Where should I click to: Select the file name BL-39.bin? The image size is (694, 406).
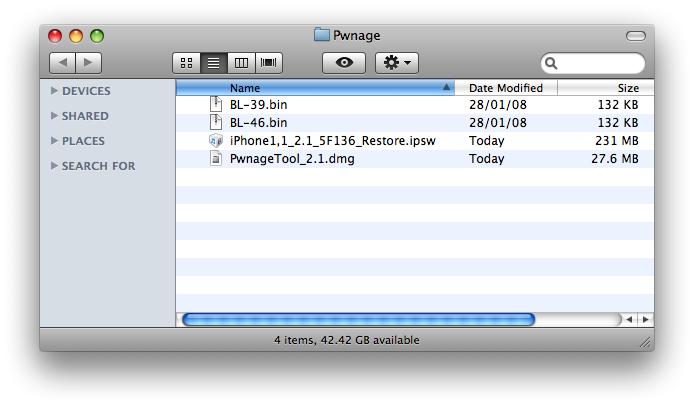[x=258, y=104]
